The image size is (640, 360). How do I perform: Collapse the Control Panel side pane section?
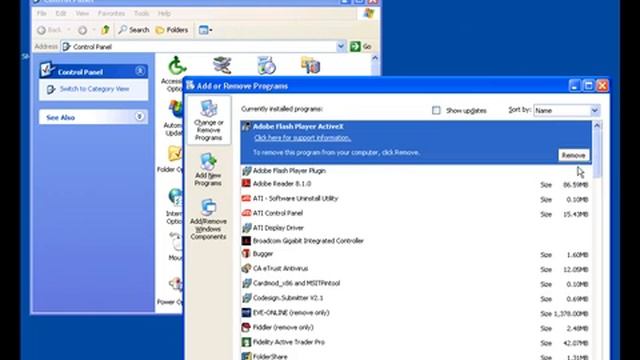tap(140, 71)
